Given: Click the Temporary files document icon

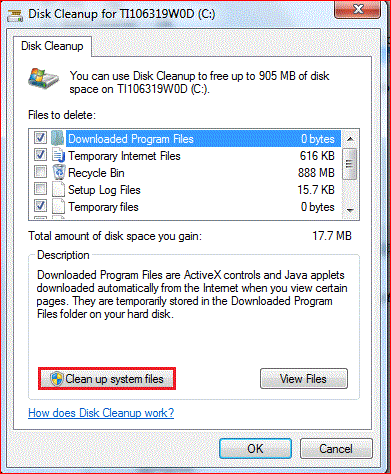Looking at the screenshot, I should [x=58, y=207].
